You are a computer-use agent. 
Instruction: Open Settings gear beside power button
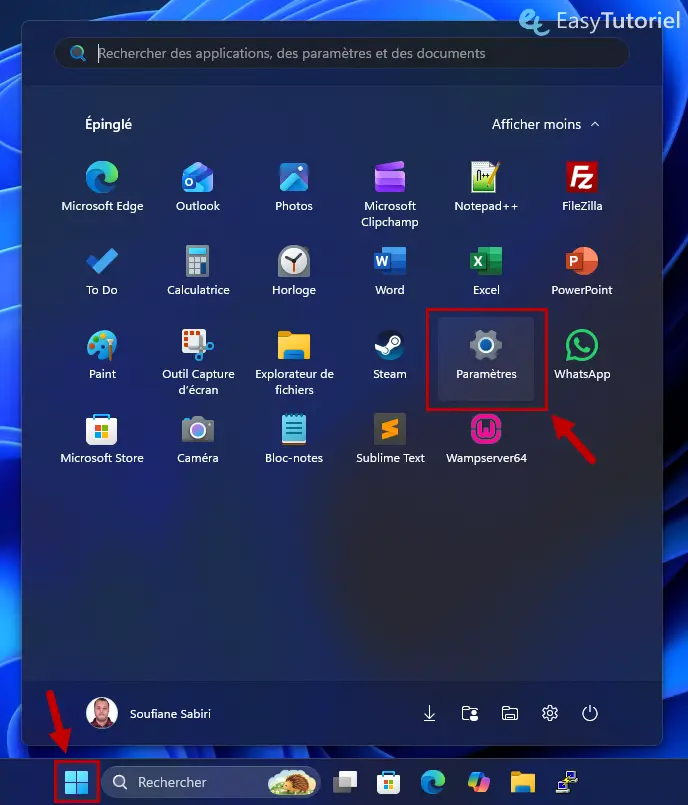549,713
